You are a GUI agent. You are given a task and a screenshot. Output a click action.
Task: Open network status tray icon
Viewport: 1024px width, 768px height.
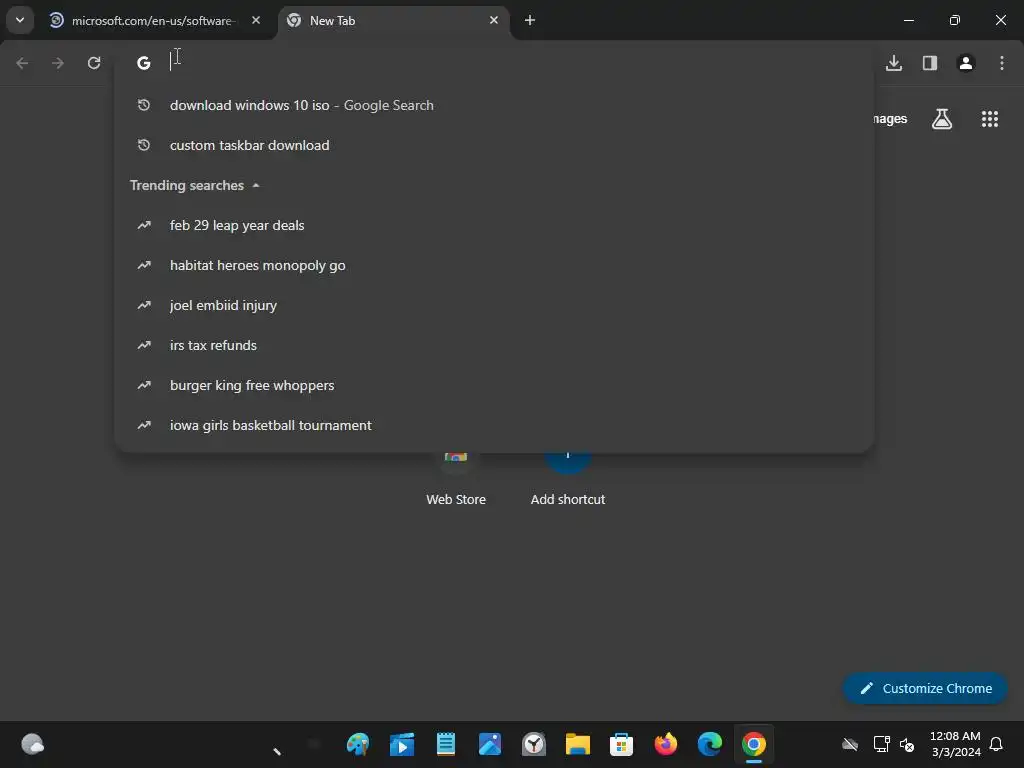pos(881,744)
